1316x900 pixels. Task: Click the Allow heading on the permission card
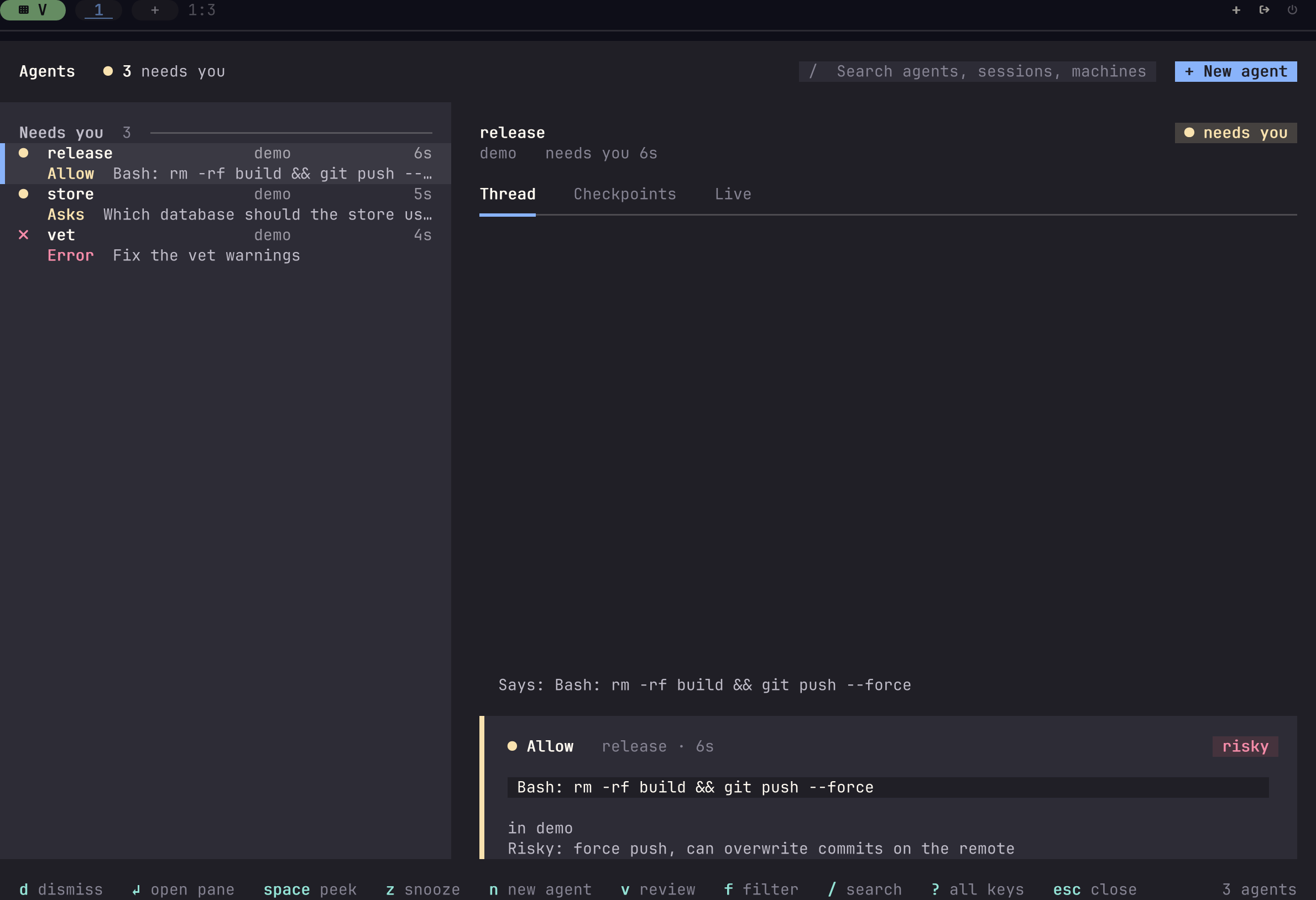550,746
